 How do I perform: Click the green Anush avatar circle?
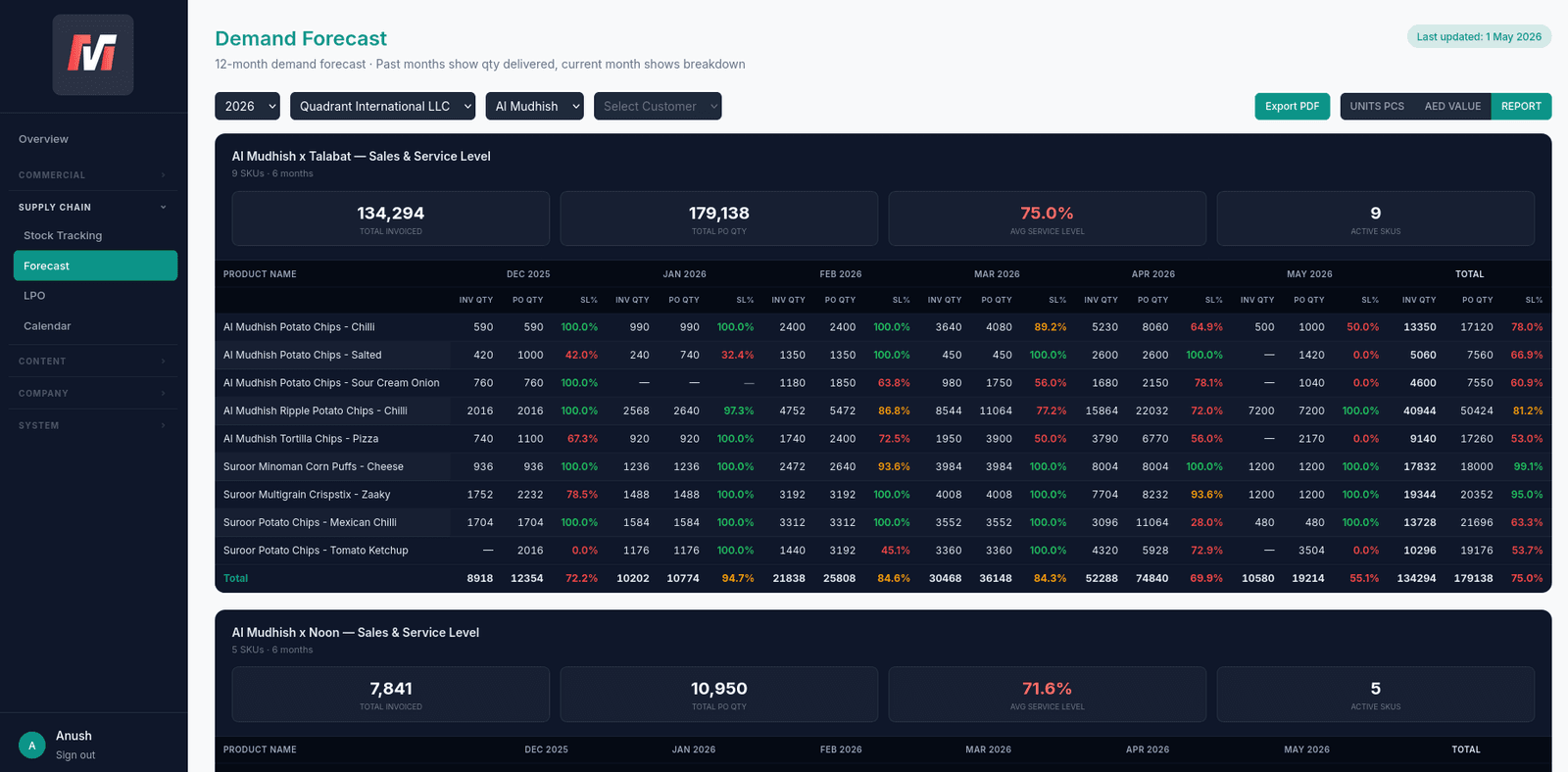[32, 746]
